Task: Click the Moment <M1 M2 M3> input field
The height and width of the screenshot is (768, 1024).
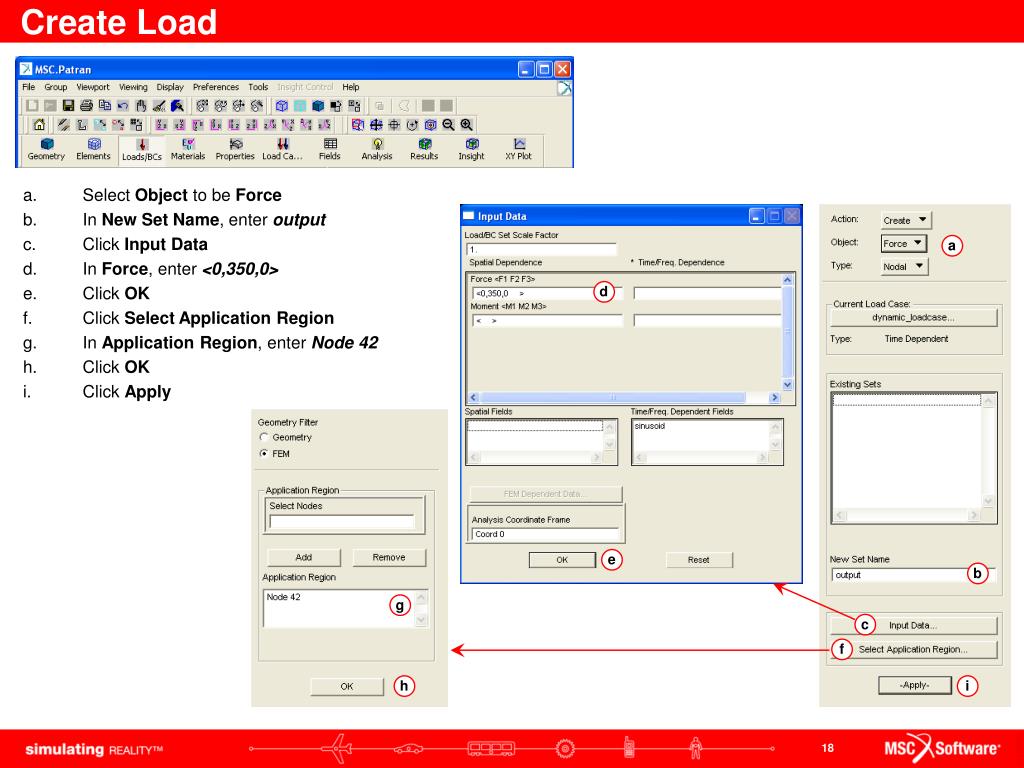Action: 547,321
